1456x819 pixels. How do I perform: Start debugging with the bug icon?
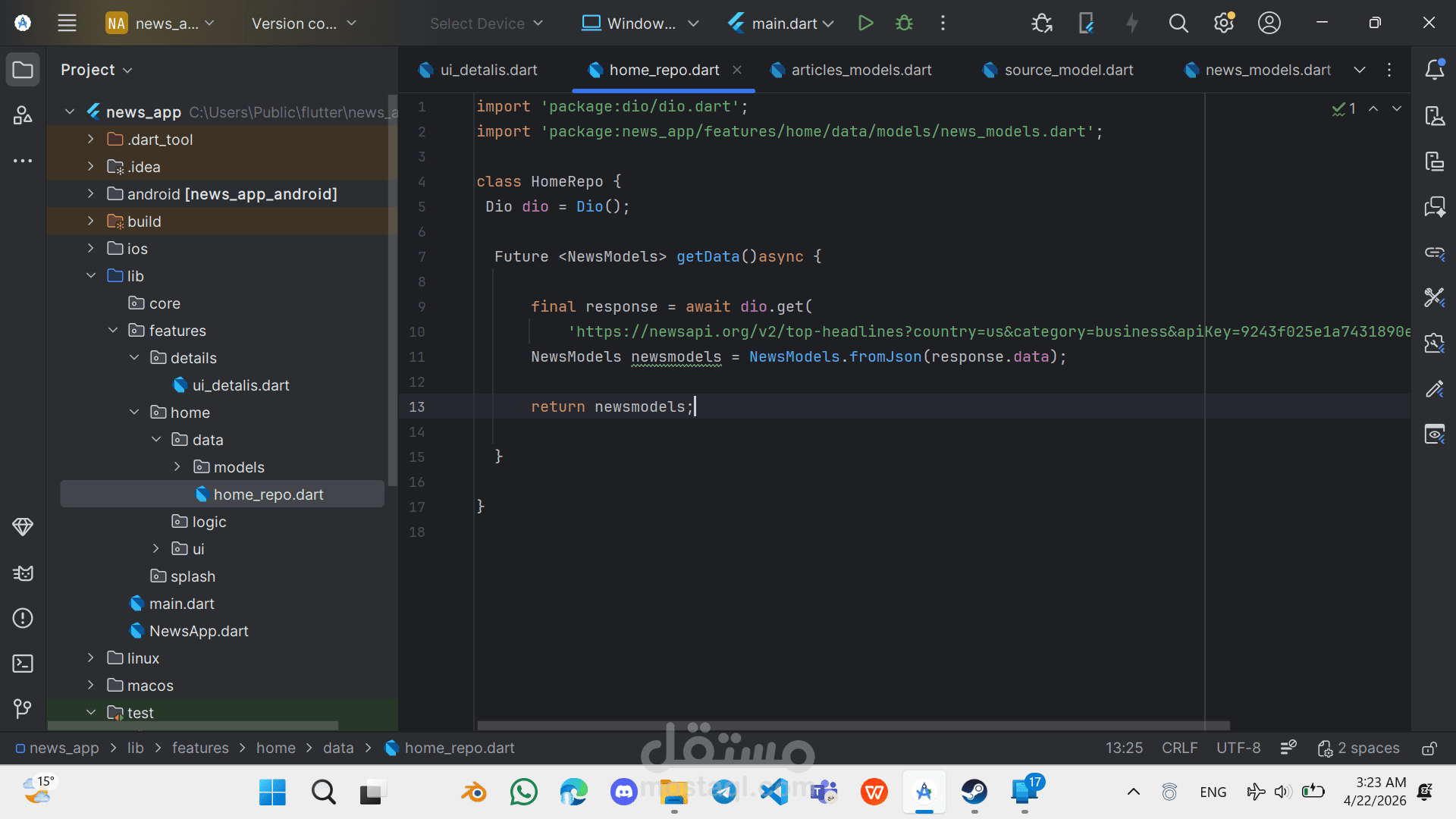[904, 23]
